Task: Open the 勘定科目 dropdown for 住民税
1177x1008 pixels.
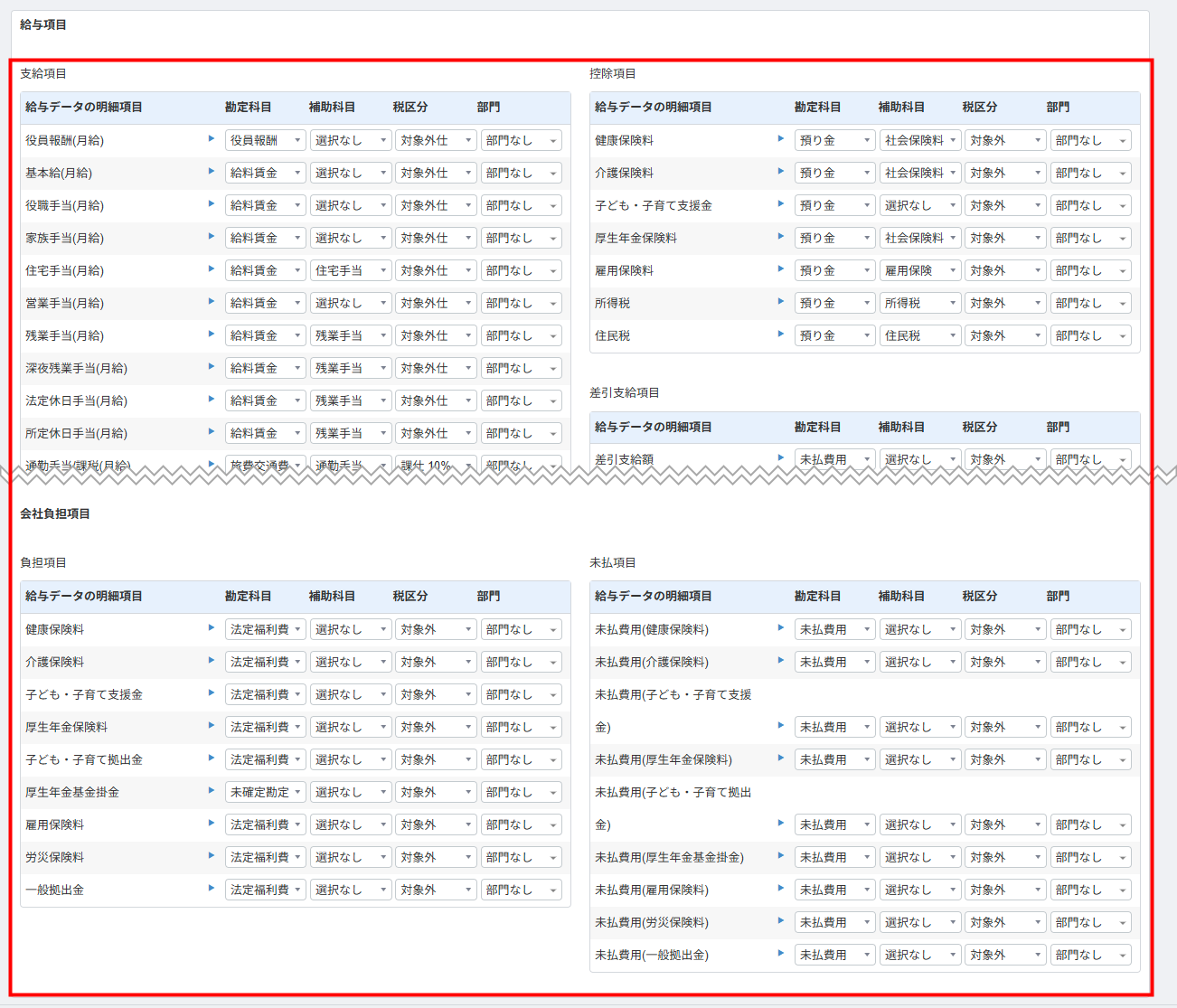Action: 834,335
